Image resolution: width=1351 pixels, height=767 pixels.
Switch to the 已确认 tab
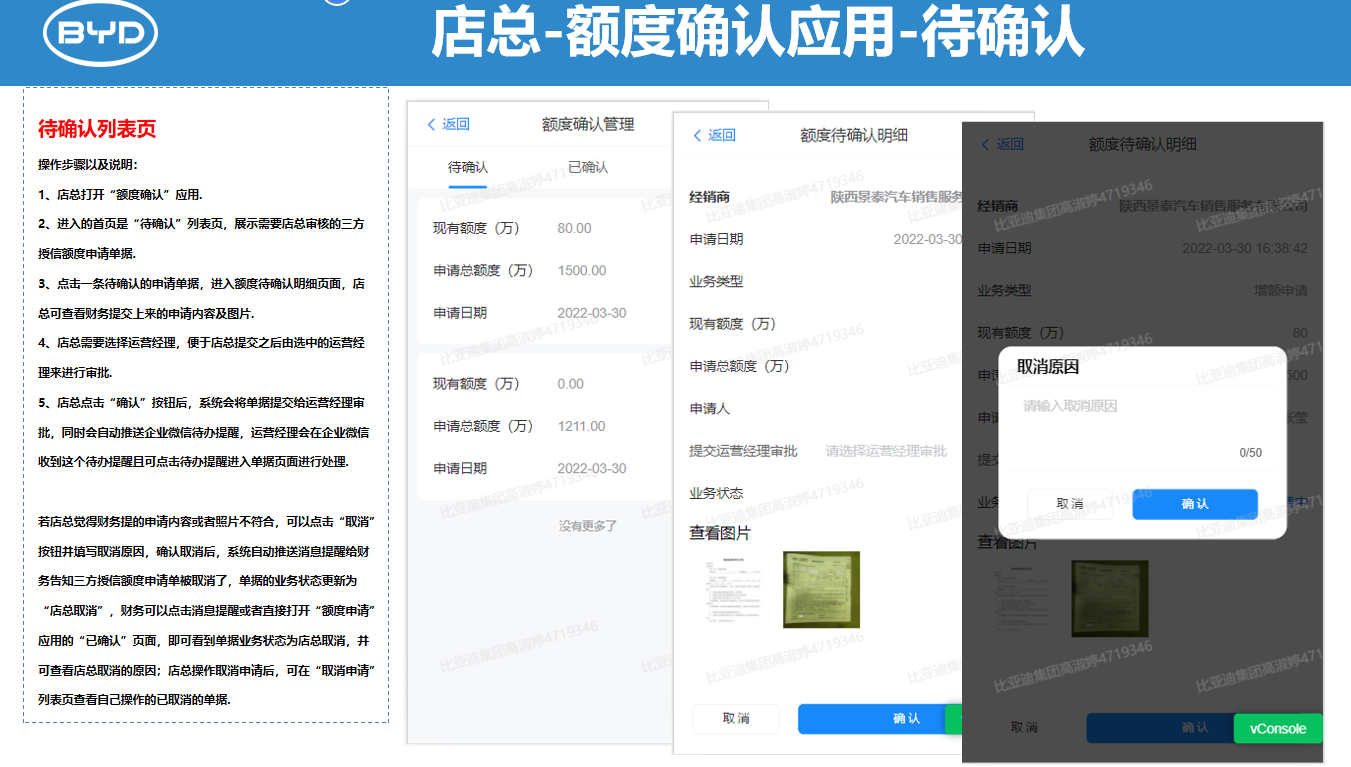click(588, 167)
